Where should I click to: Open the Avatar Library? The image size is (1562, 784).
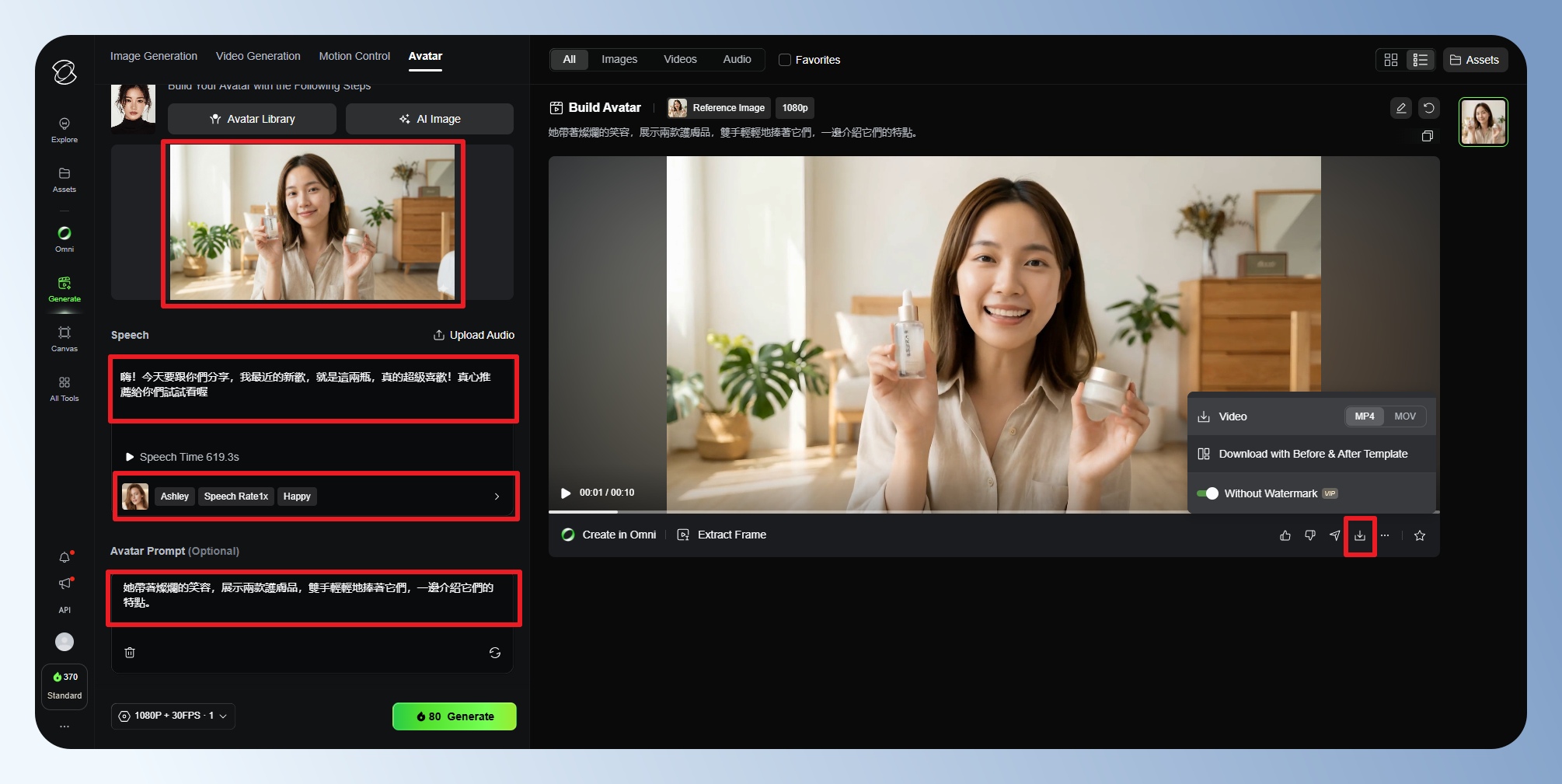[x=252, y=119]
